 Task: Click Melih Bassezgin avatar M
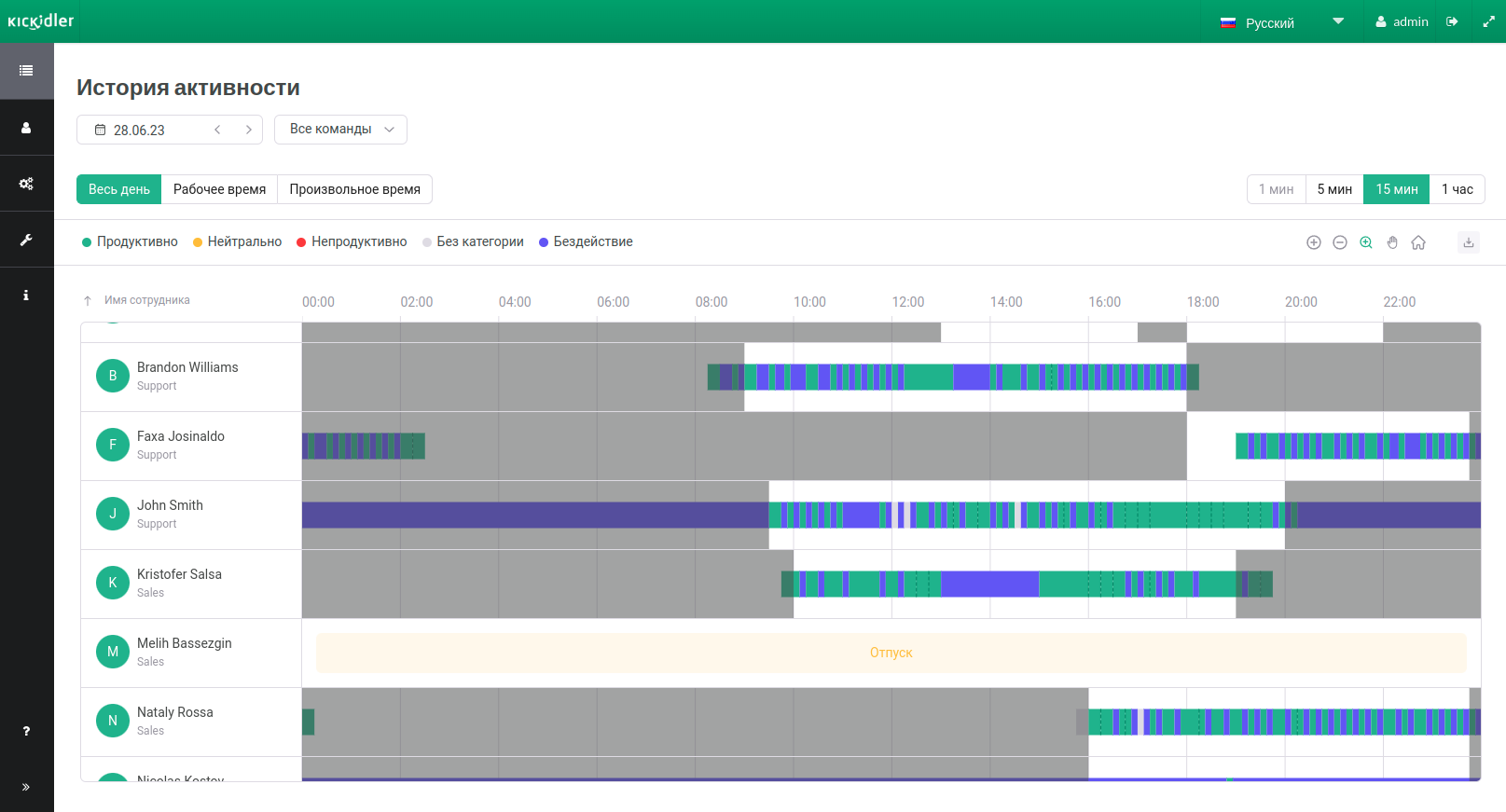point(113,652)
